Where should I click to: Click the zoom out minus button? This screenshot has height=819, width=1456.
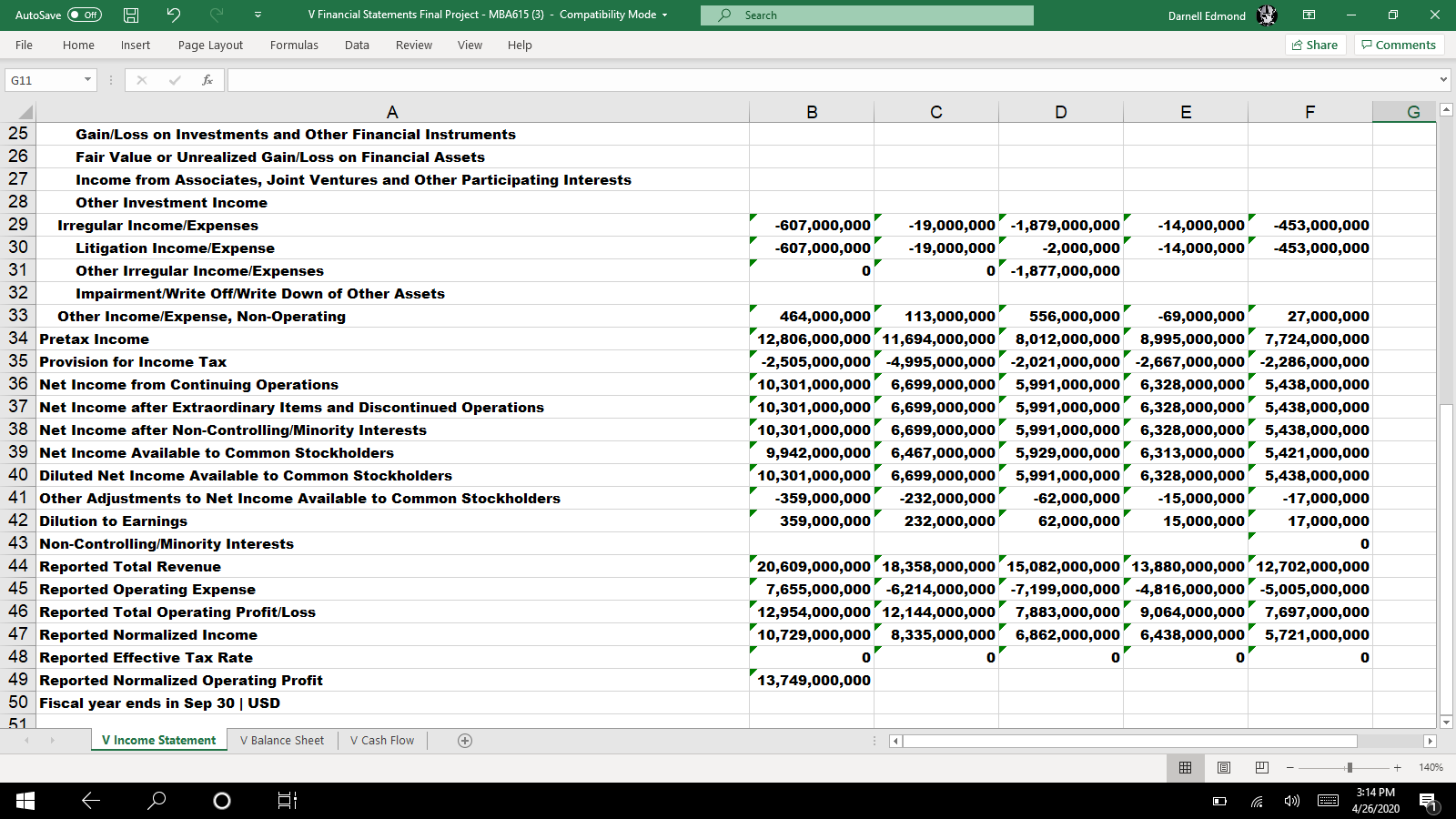click(x=1289, y=768)
